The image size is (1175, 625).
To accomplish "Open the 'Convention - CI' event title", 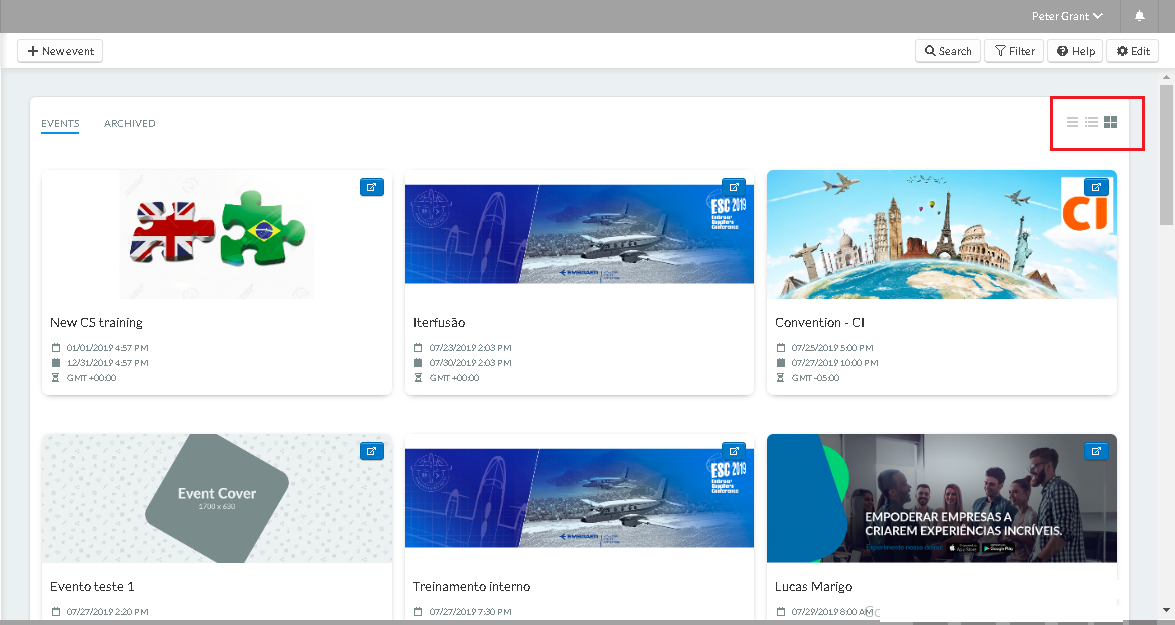I will pos(820,322).
